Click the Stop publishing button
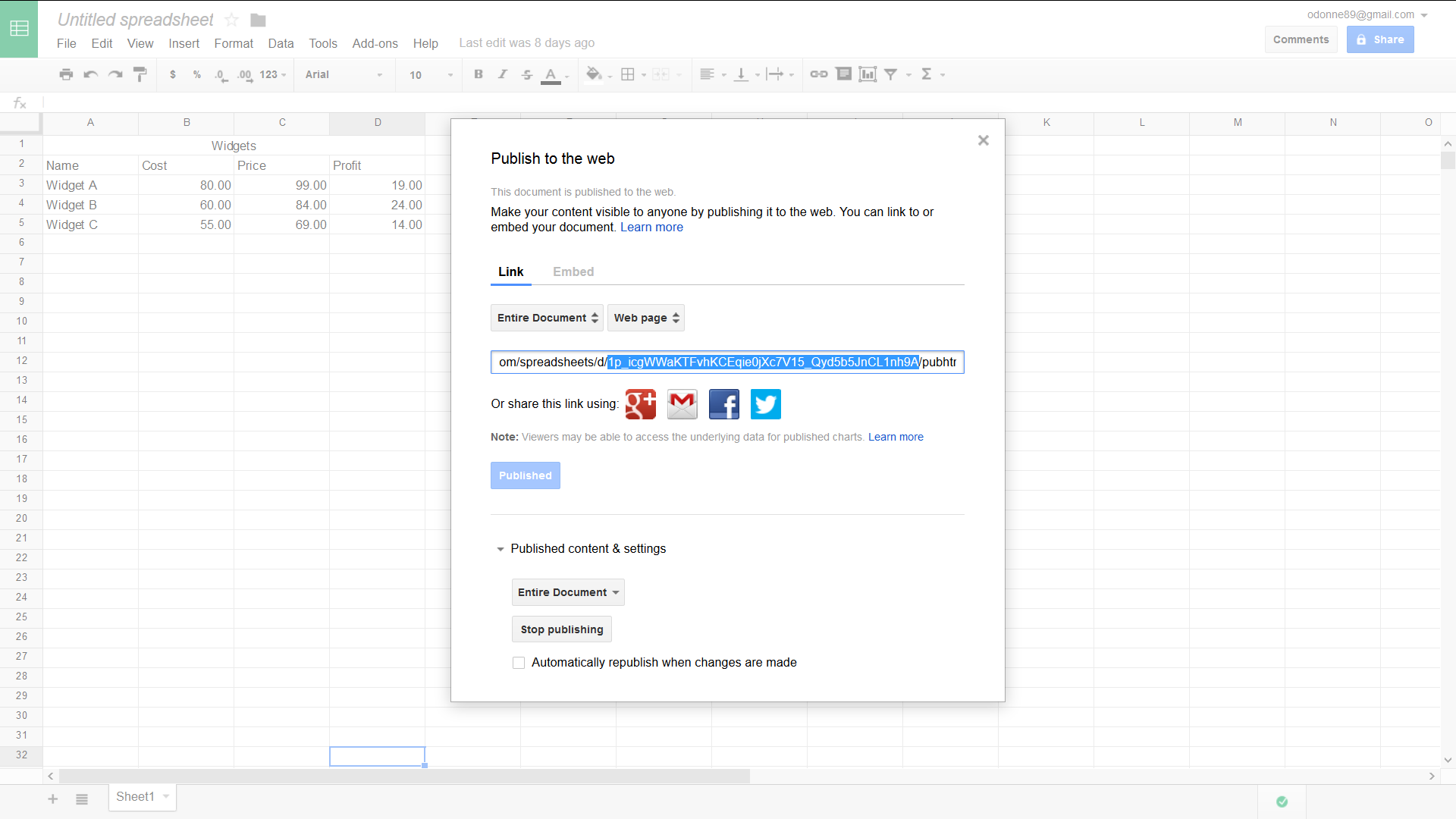1456x819 pixels. click(x=562, y=629)
